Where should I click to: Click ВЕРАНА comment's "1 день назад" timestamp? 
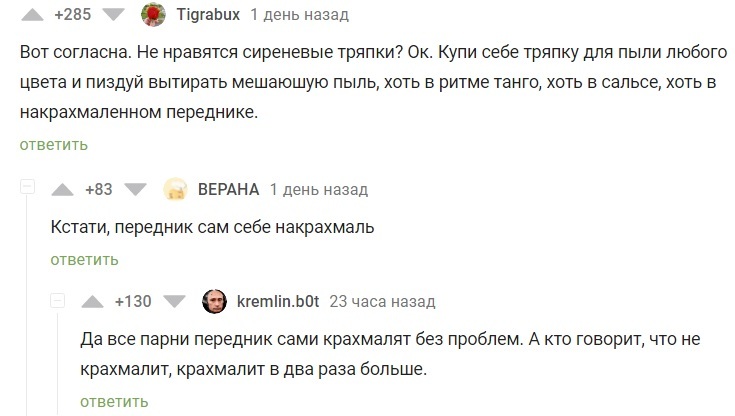coord(319,189)
